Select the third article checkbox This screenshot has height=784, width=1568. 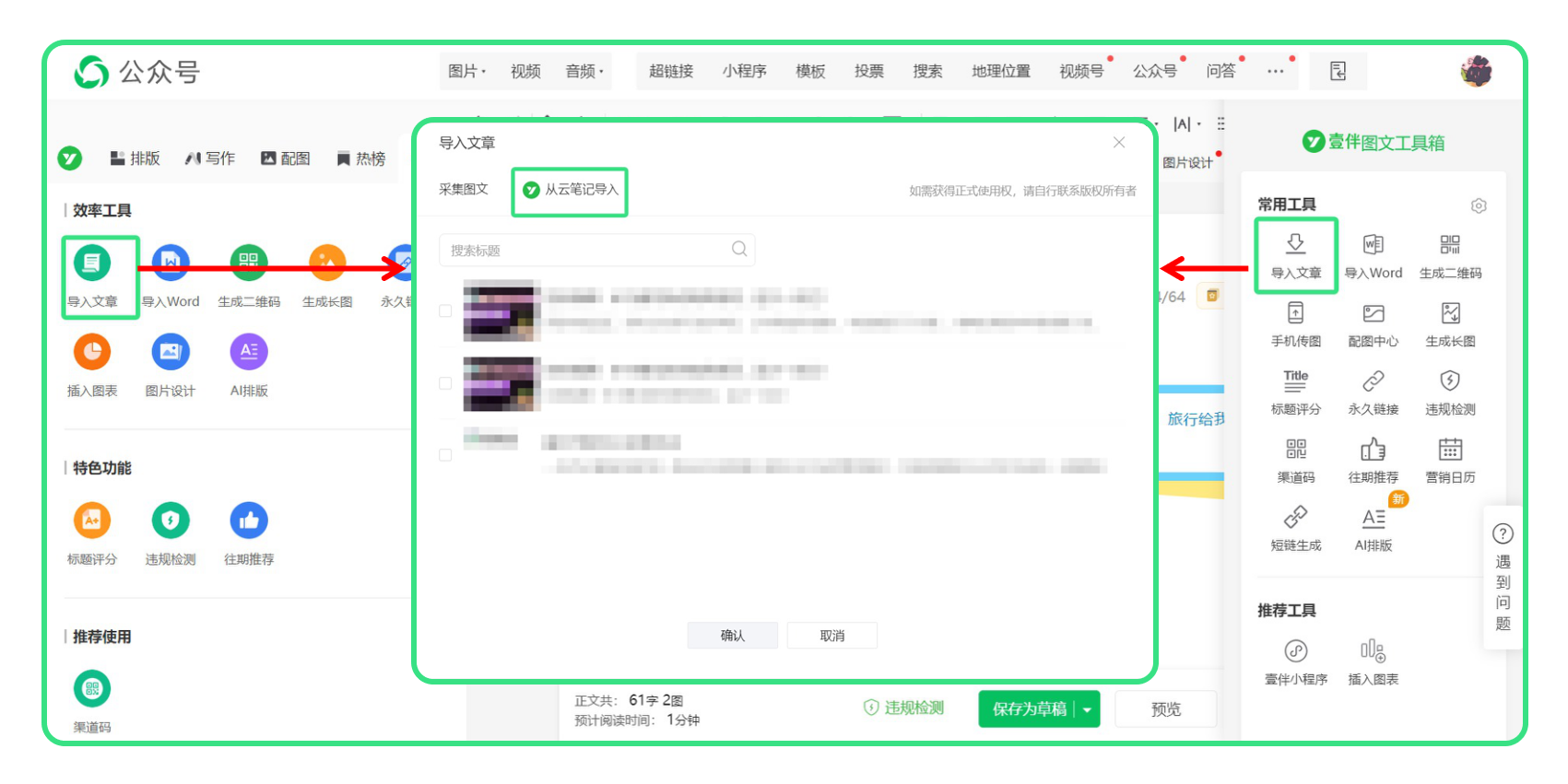point(445,455)
